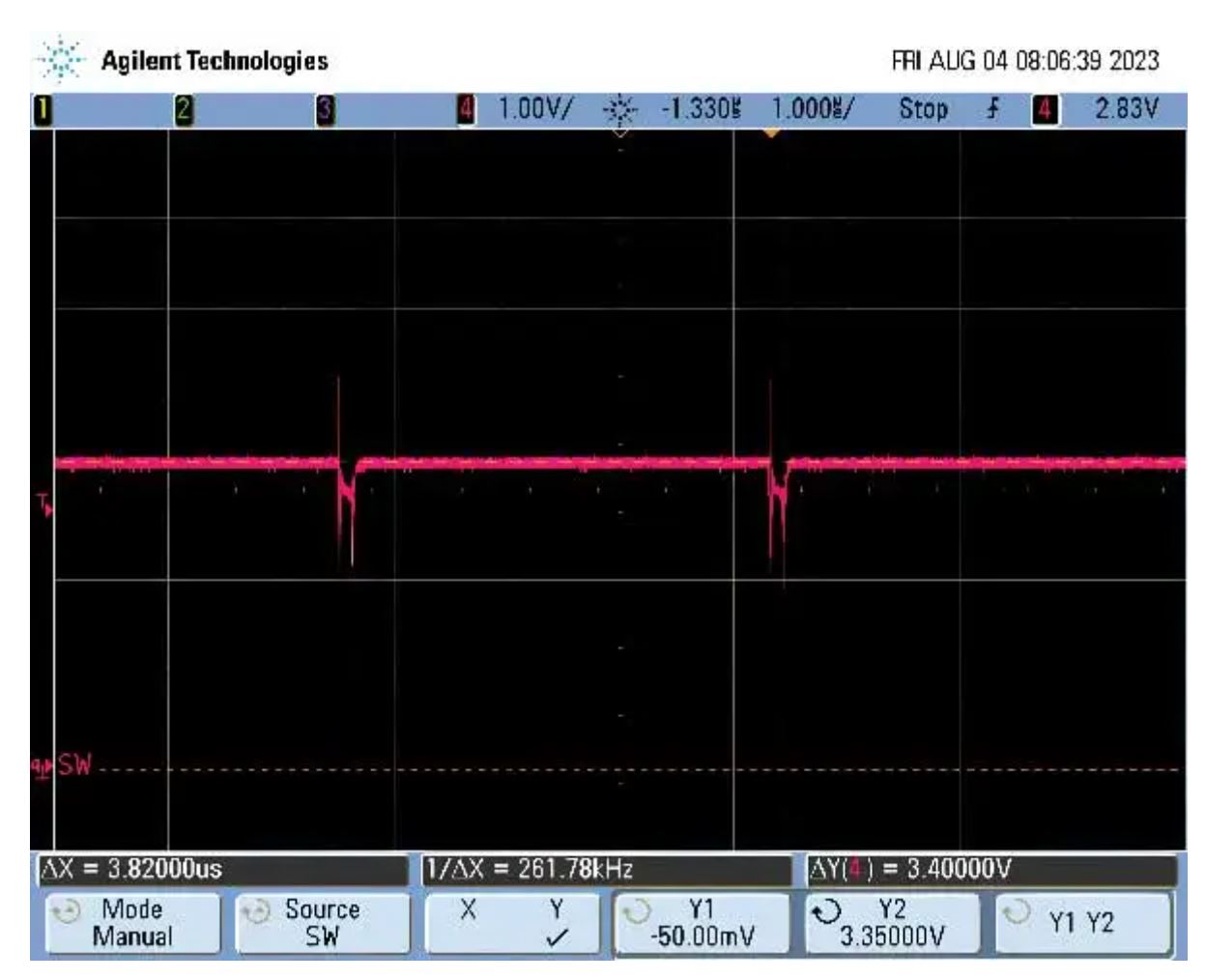Screen dimensions: 1206x980
Task: Click the Stop acquisition status
Action: [923, 109]
